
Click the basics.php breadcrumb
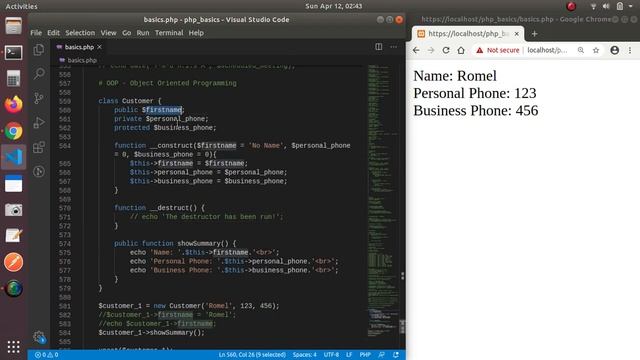82,60
